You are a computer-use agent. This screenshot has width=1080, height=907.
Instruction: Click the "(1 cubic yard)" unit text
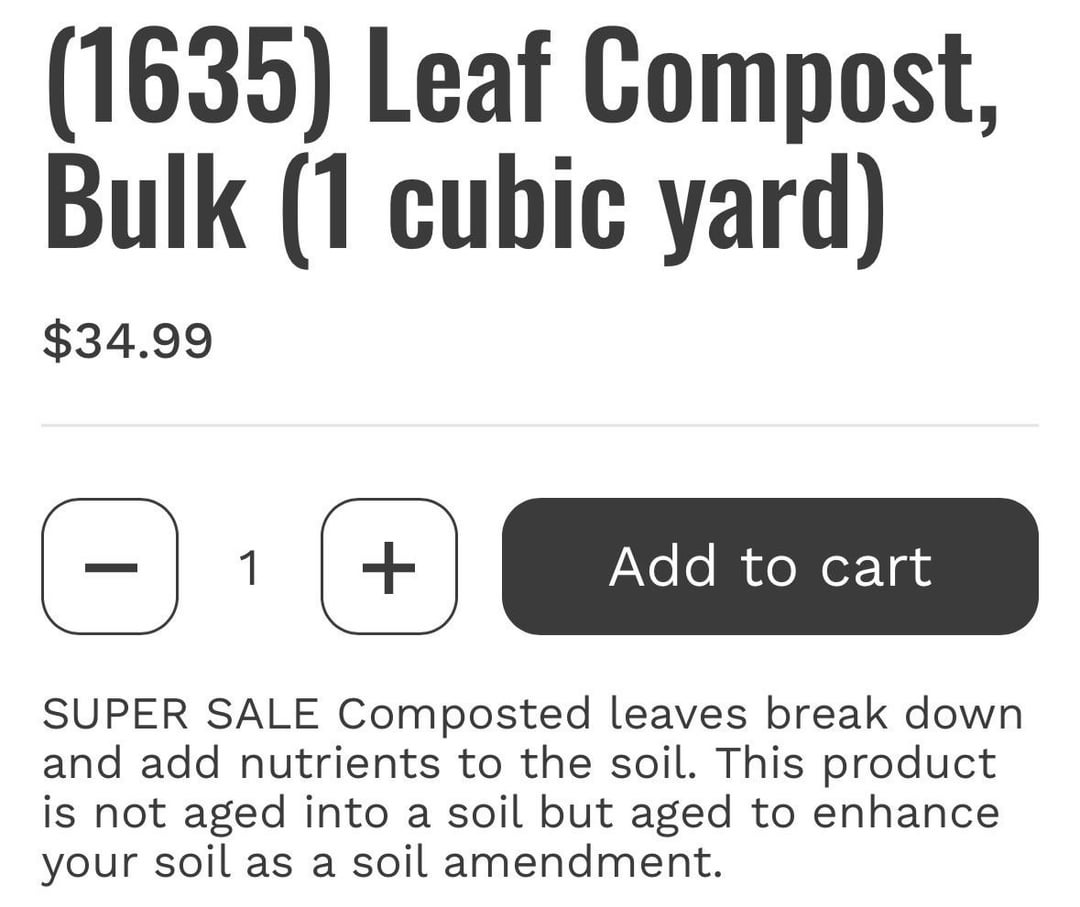(583, 205)
